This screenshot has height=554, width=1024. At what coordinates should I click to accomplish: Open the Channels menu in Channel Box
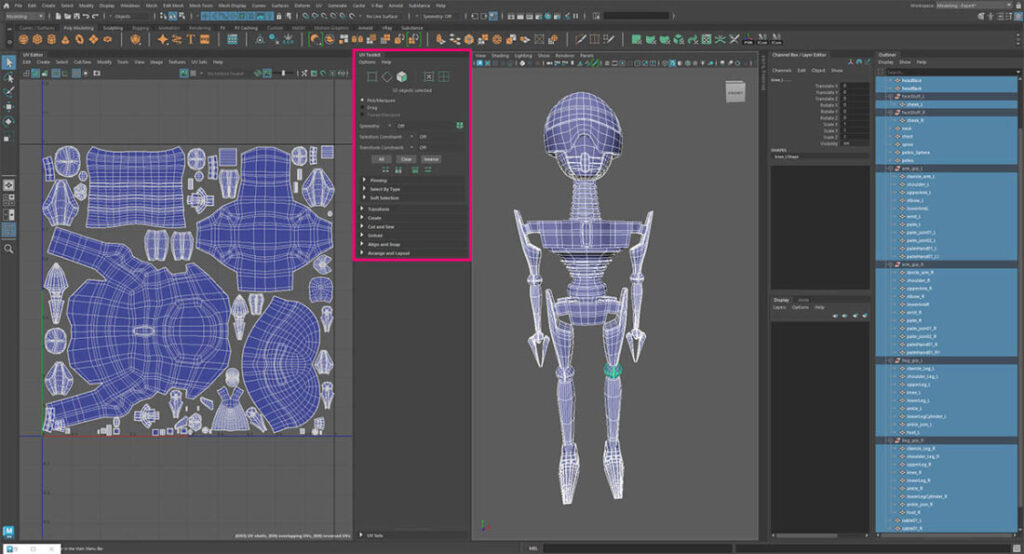click(x=782, y=70)
